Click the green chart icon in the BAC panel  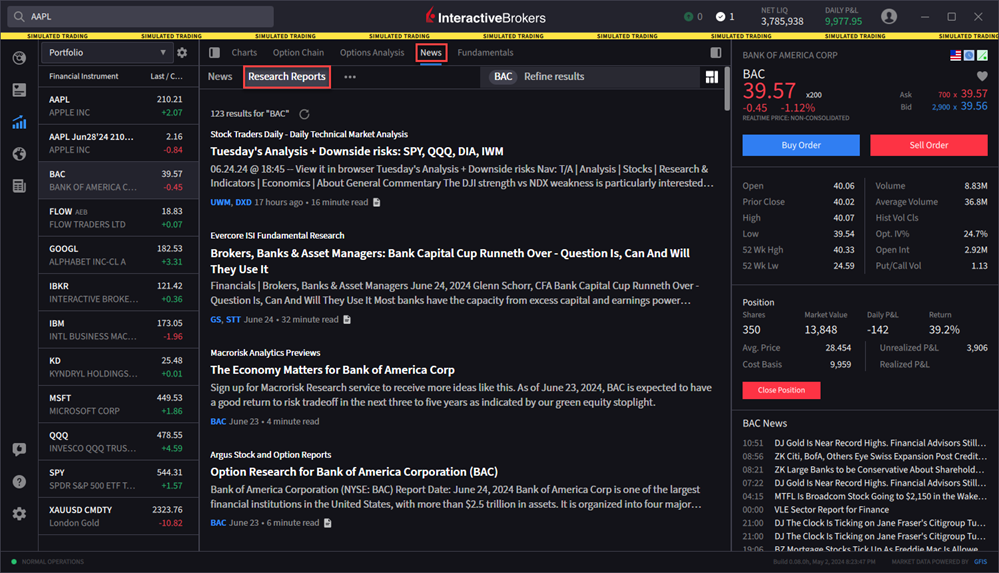pyautogui.click(x=982, y=55)
